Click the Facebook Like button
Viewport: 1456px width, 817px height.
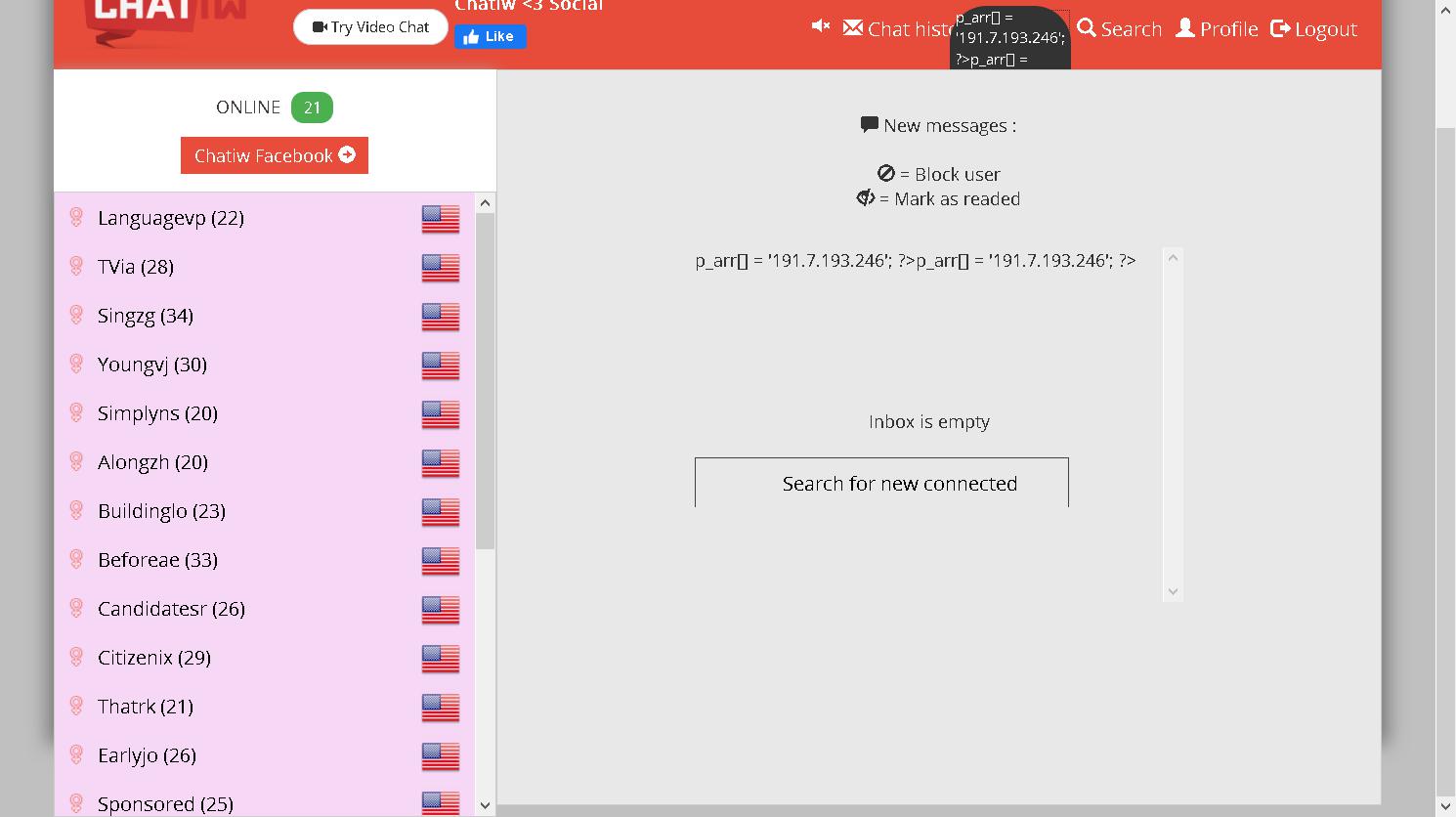[x=491, y=36]
